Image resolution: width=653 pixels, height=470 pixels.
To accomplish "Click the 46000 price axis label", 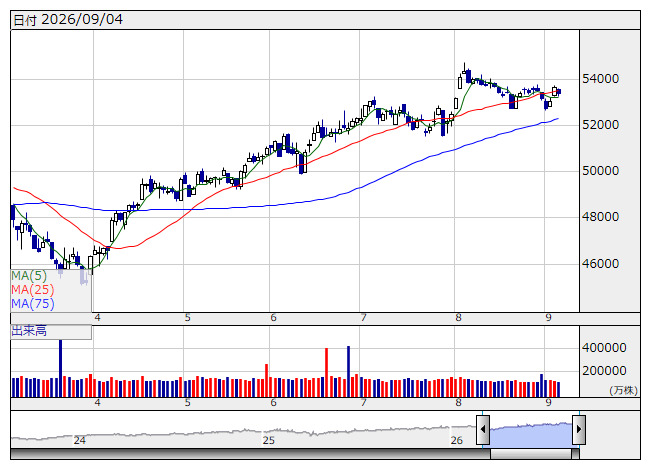I will [x=600, y=264].
